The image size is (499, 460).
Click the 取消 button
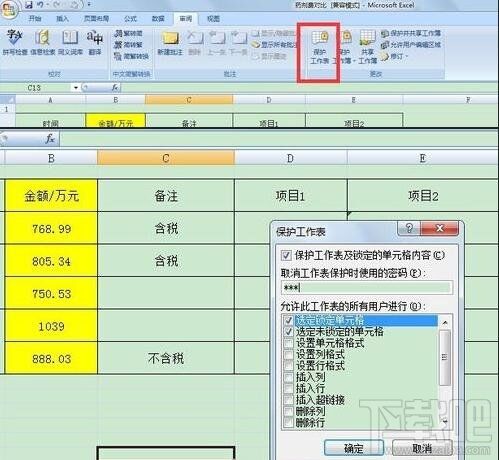pyautogui.click(x=422, y=448)
